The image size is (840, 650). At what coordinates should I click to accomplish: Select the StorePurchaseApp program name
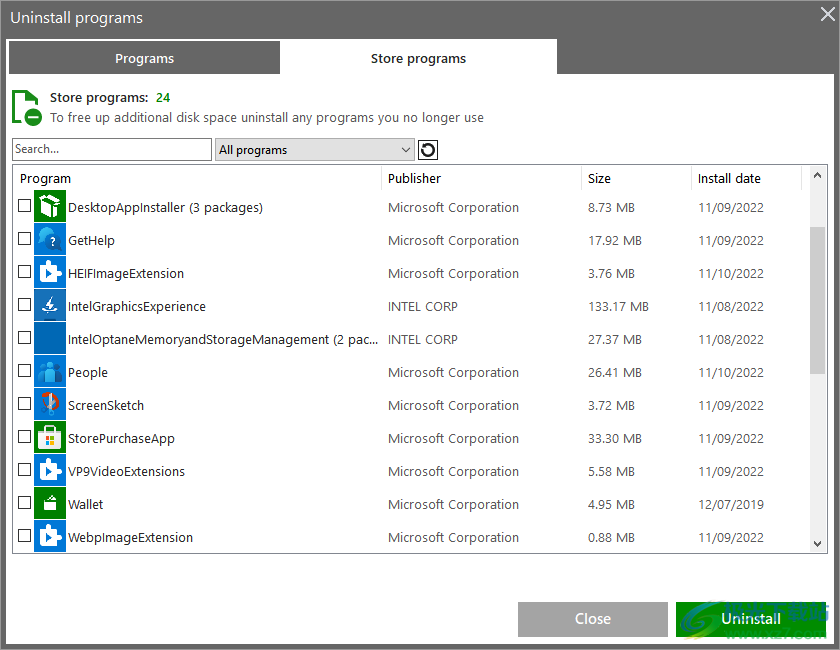121,438
